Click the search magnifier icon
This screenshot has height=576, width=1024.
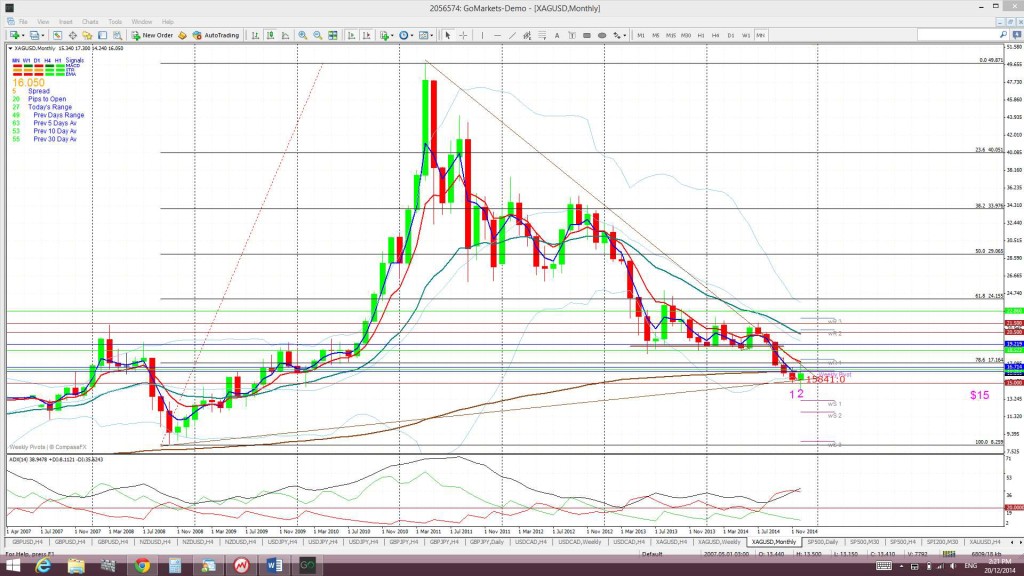(x=1004, y=35)
